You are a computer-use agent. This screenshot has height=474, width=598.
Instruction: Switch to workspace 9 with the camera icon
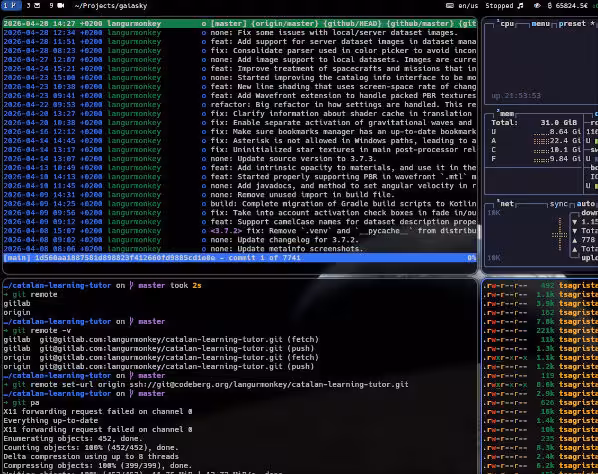point(56,5)
